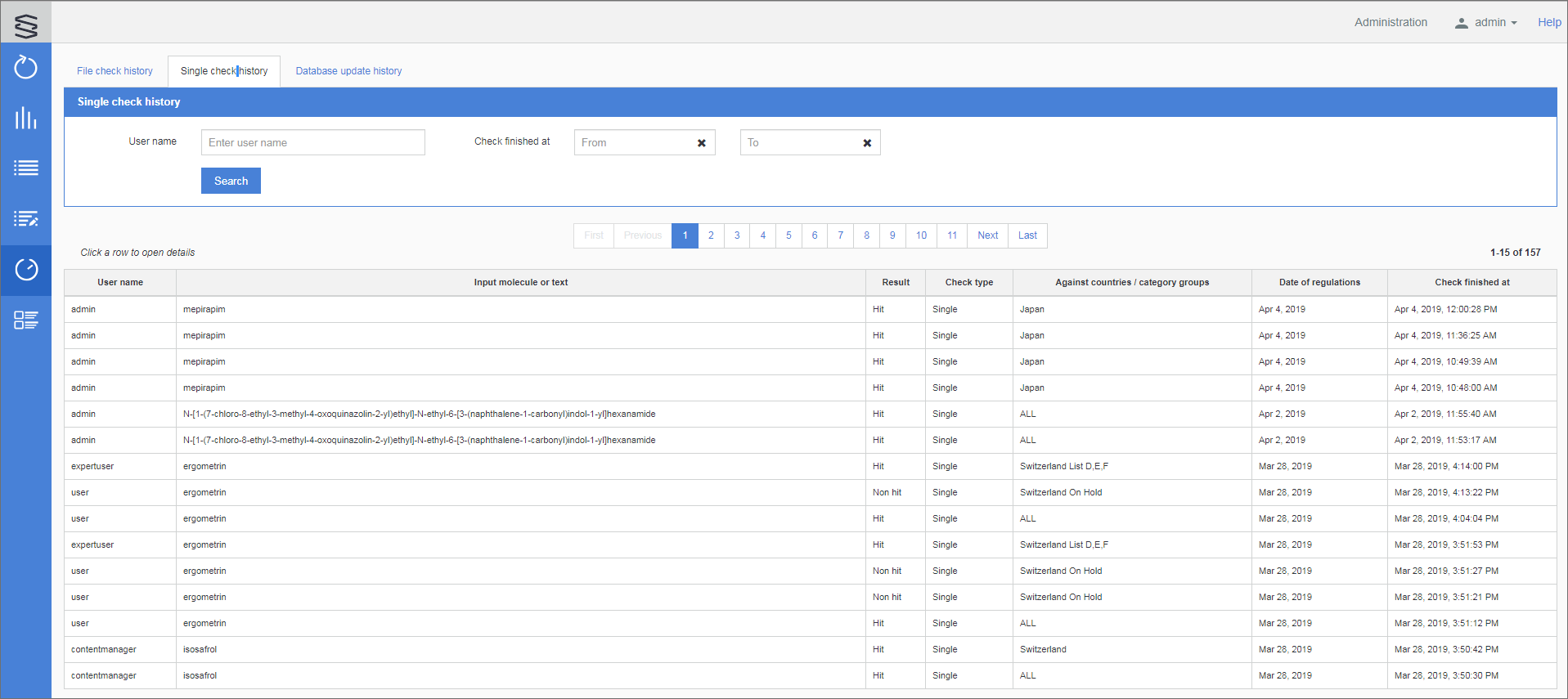Viewport: 1568px width, 699px height.
Task: Open the tiles-and-lines sidebar icon at bottom
Action: (x=26, y=320)
